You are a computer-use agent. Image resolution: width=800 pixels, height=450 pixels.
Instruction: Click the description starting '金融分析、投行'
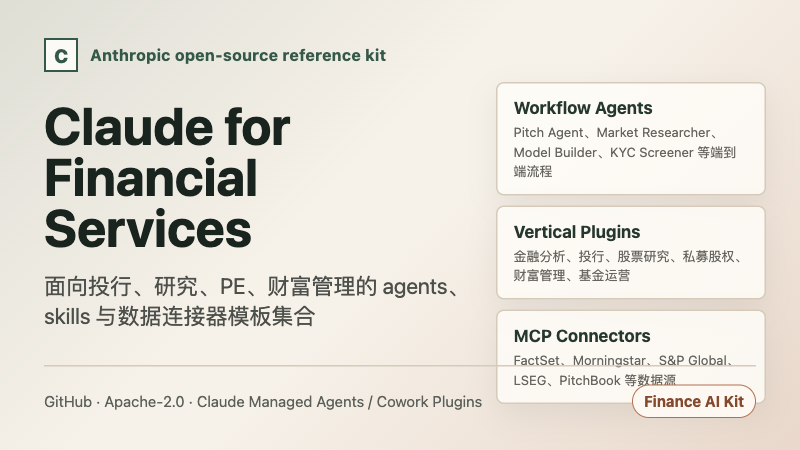(x=627, y=266)
